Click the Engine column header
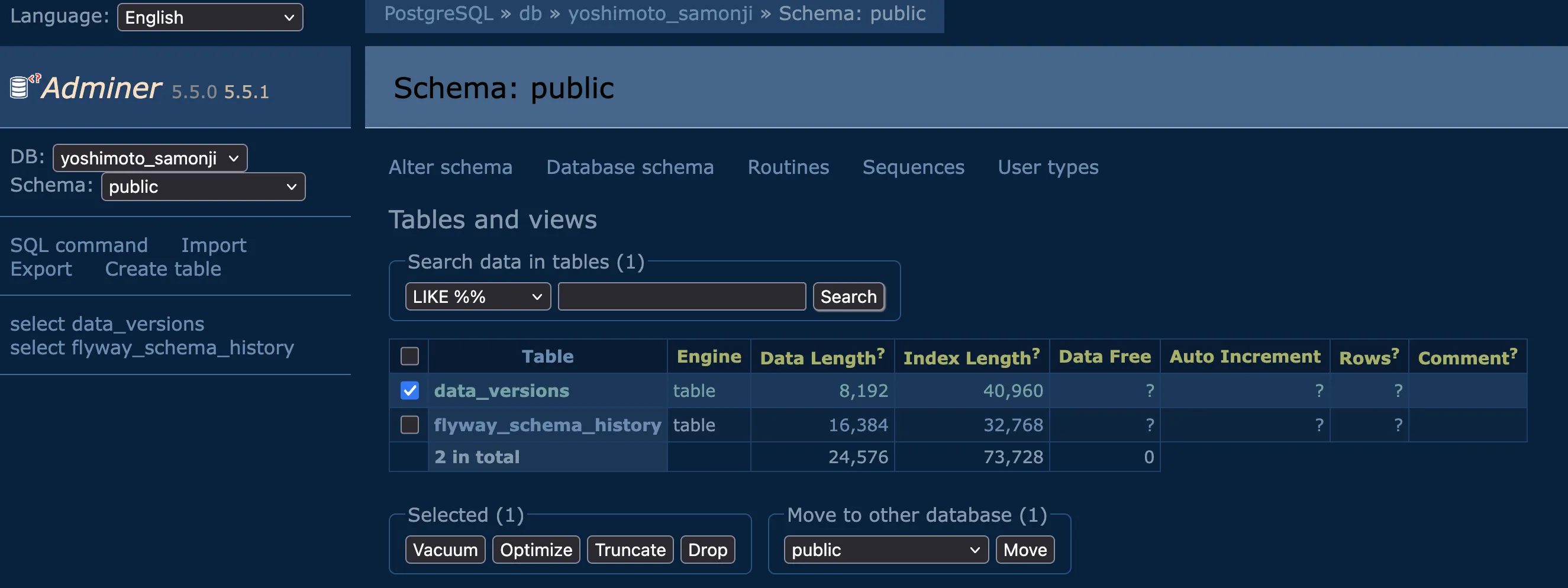This screenshot has width=1568, height=588. coord(708,356)
